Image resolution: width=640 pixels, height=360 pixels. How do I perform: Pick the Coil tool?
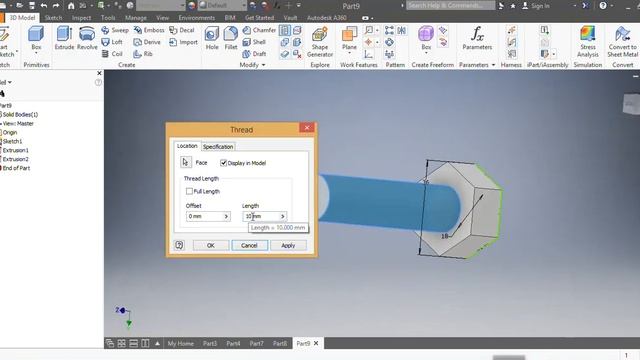[x=111, y=54]
